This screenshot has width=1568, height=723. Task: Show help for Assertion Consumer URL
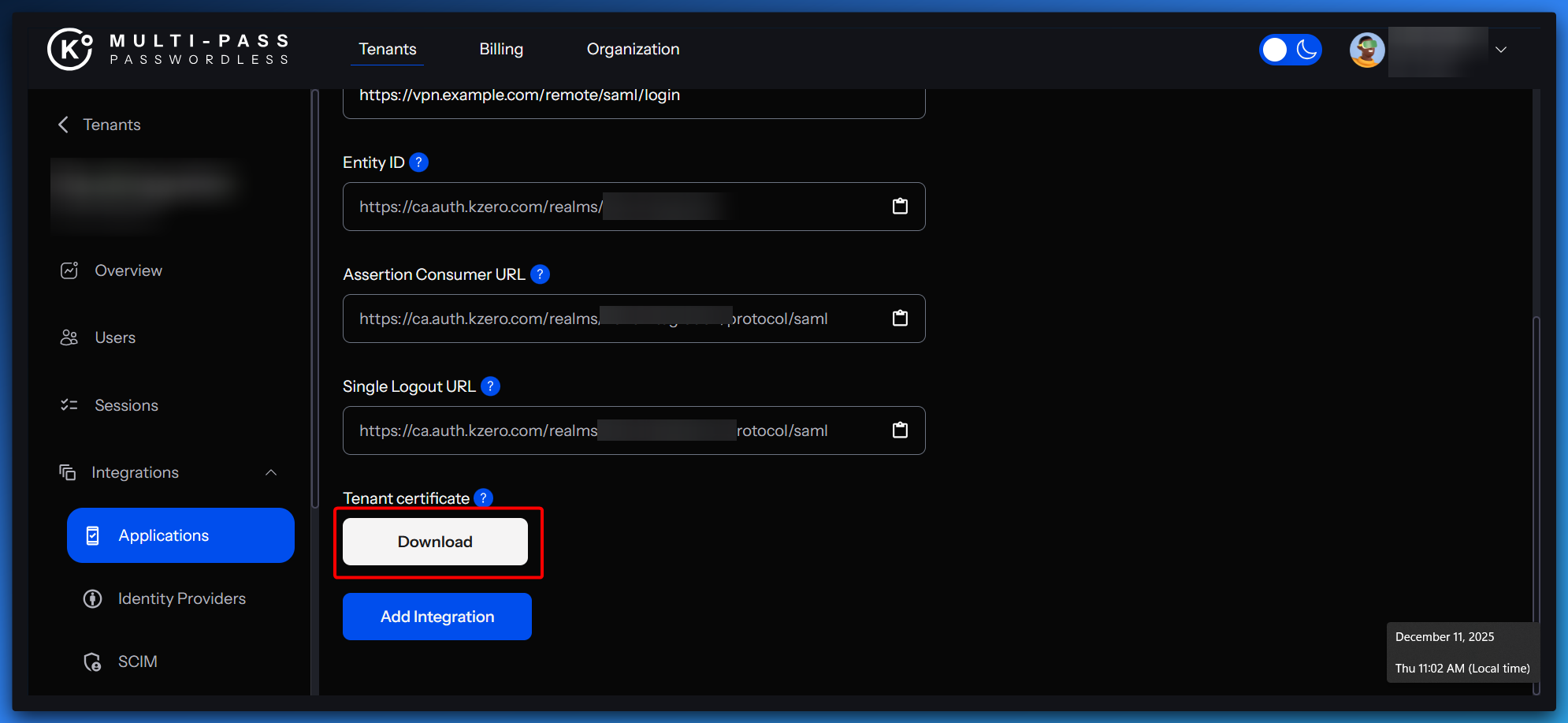pos(540,274)
